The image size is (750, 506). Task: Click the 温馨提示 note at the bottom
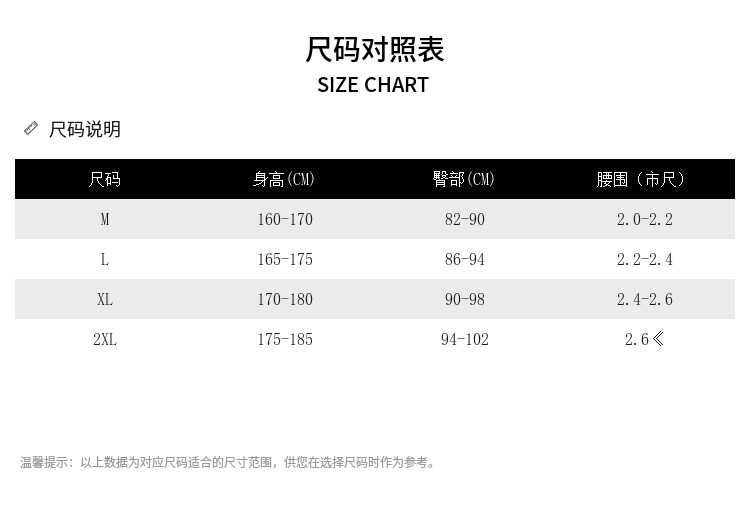point(228,462)
